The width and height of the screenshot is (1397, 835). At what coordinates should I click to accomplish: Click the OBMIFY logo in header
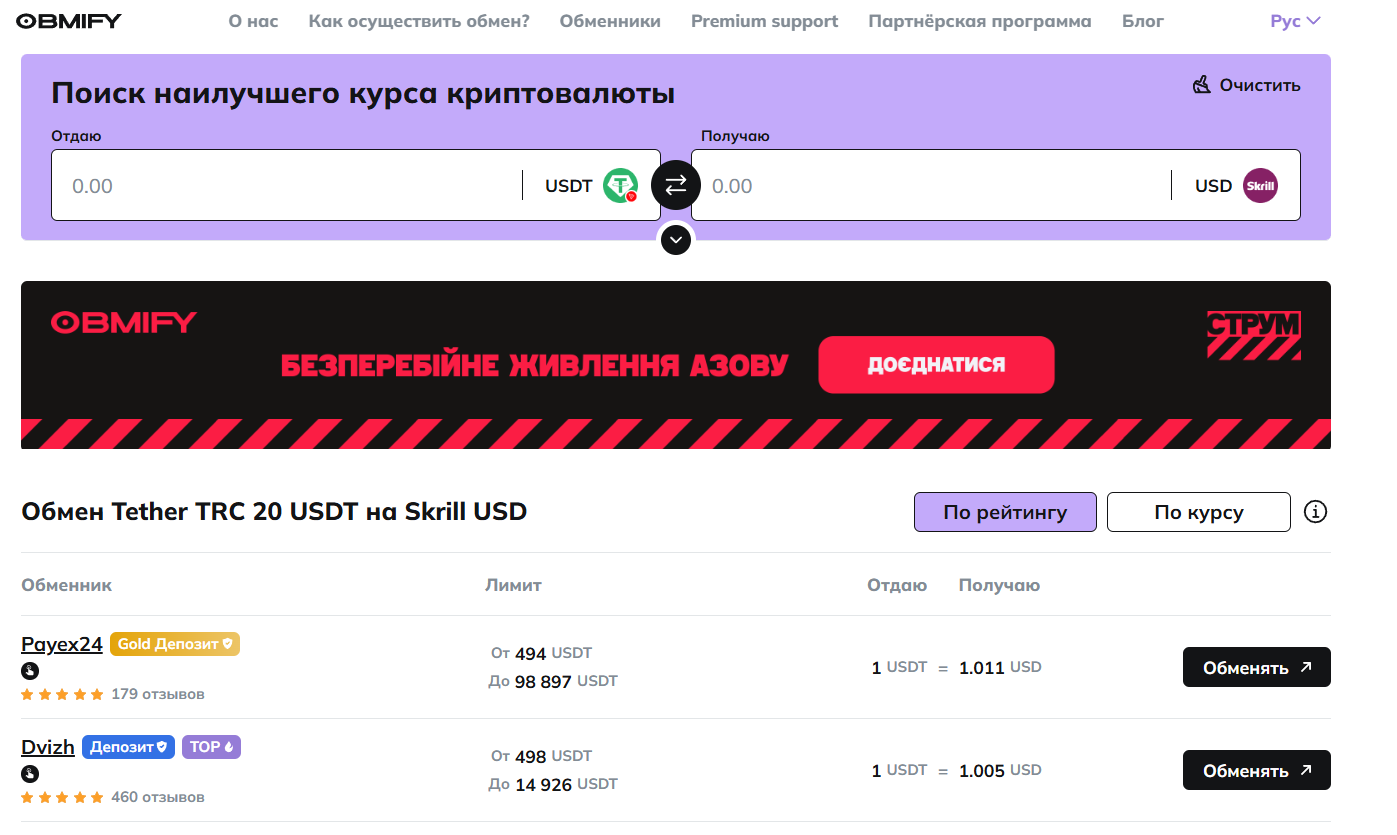tap(69, 21)
